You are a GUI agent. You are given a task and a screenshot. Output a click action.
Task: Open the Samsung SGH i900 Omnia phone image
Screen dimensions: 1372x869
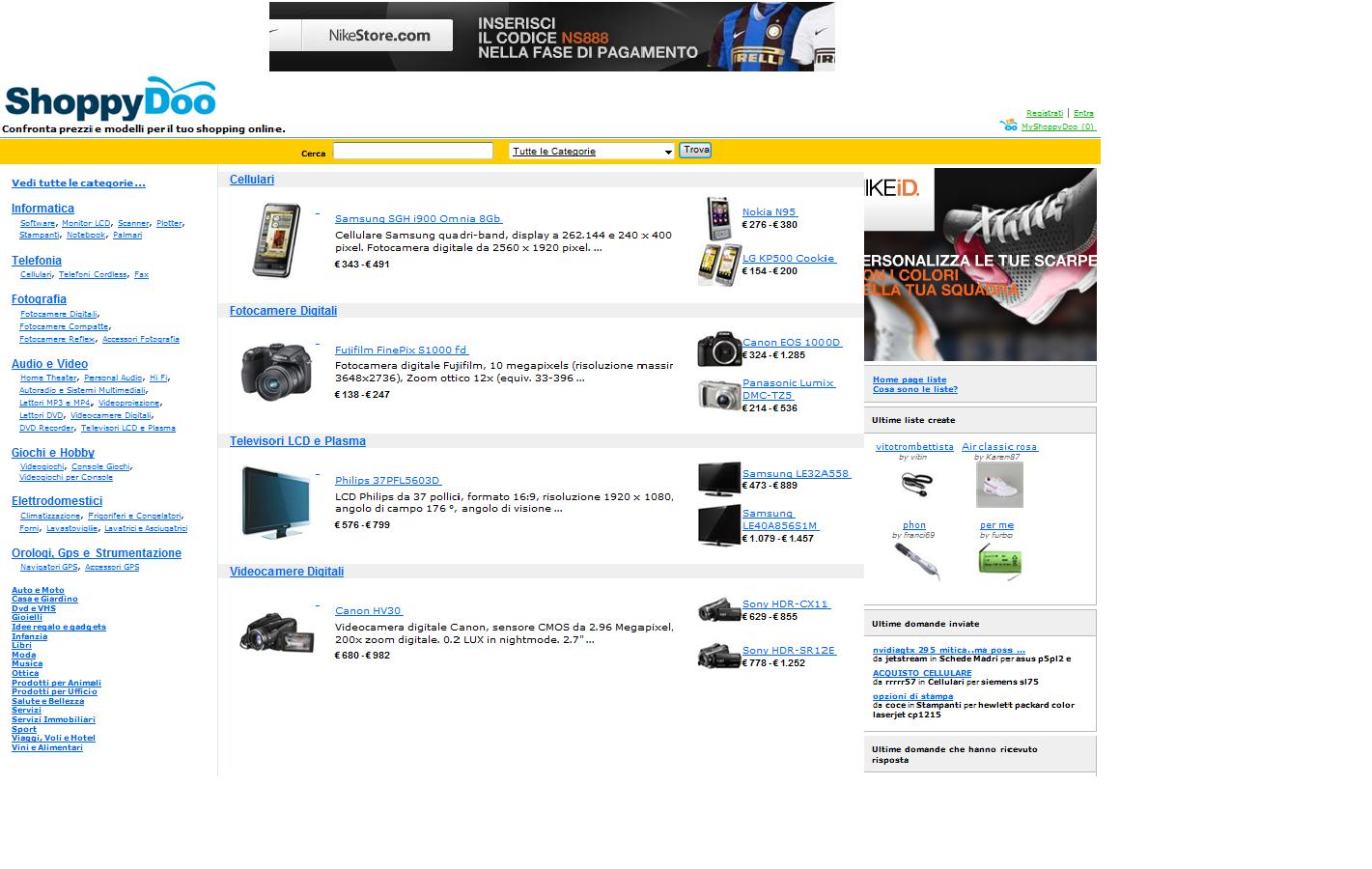coord(275,240)
